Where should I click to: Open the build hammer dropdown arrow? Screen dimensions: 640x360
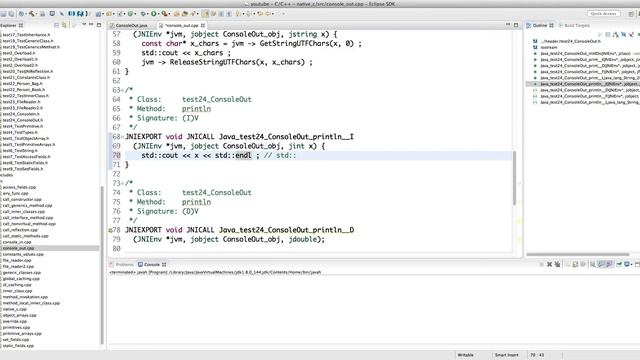(x=37, y=13)
